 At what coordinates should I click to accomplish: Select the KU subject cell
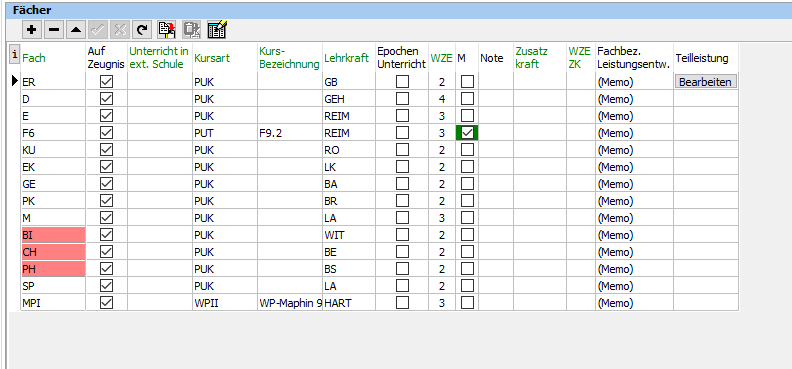[54, 150]
